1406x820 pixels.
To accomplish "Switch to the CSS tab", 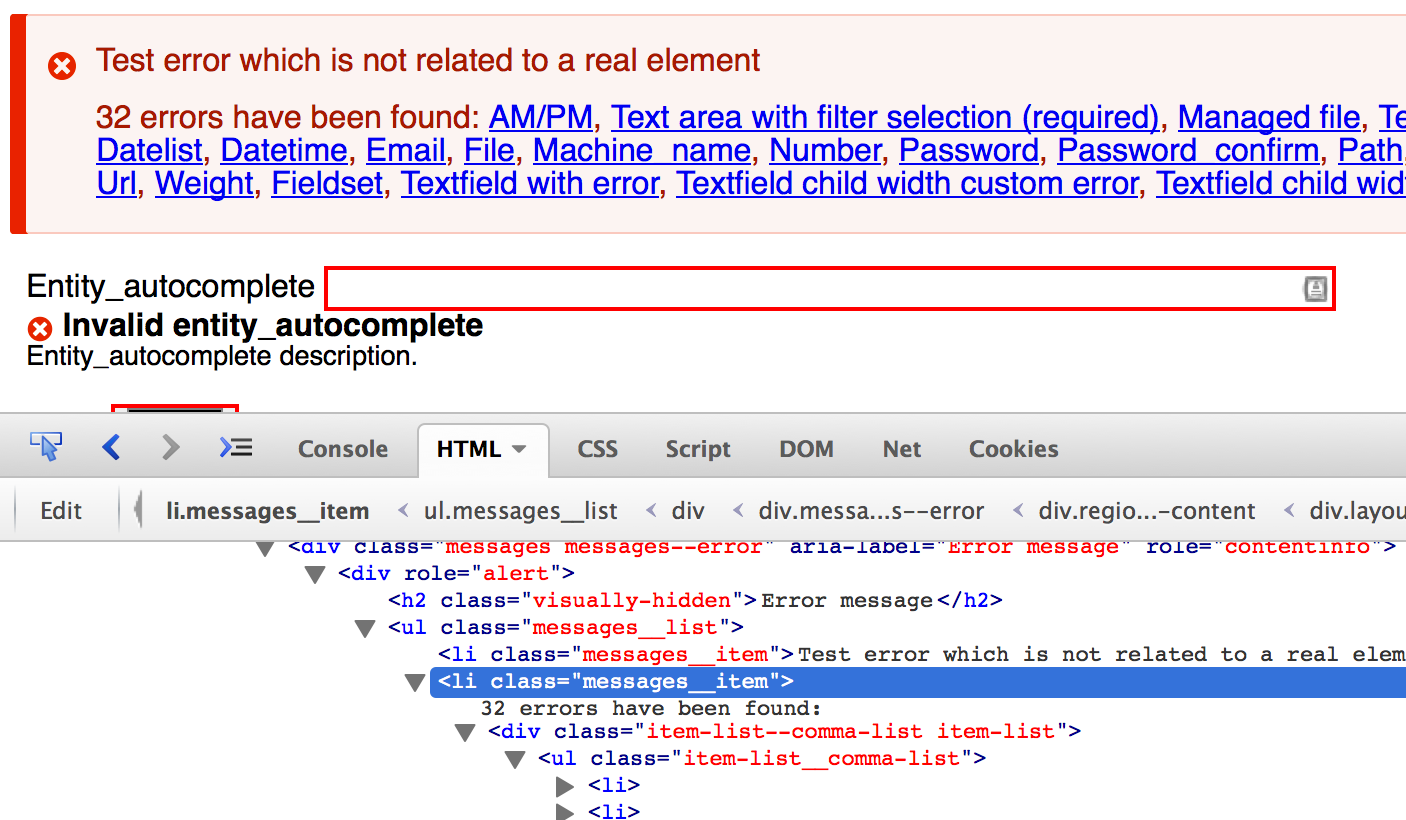I will click(x=596, y=449).
